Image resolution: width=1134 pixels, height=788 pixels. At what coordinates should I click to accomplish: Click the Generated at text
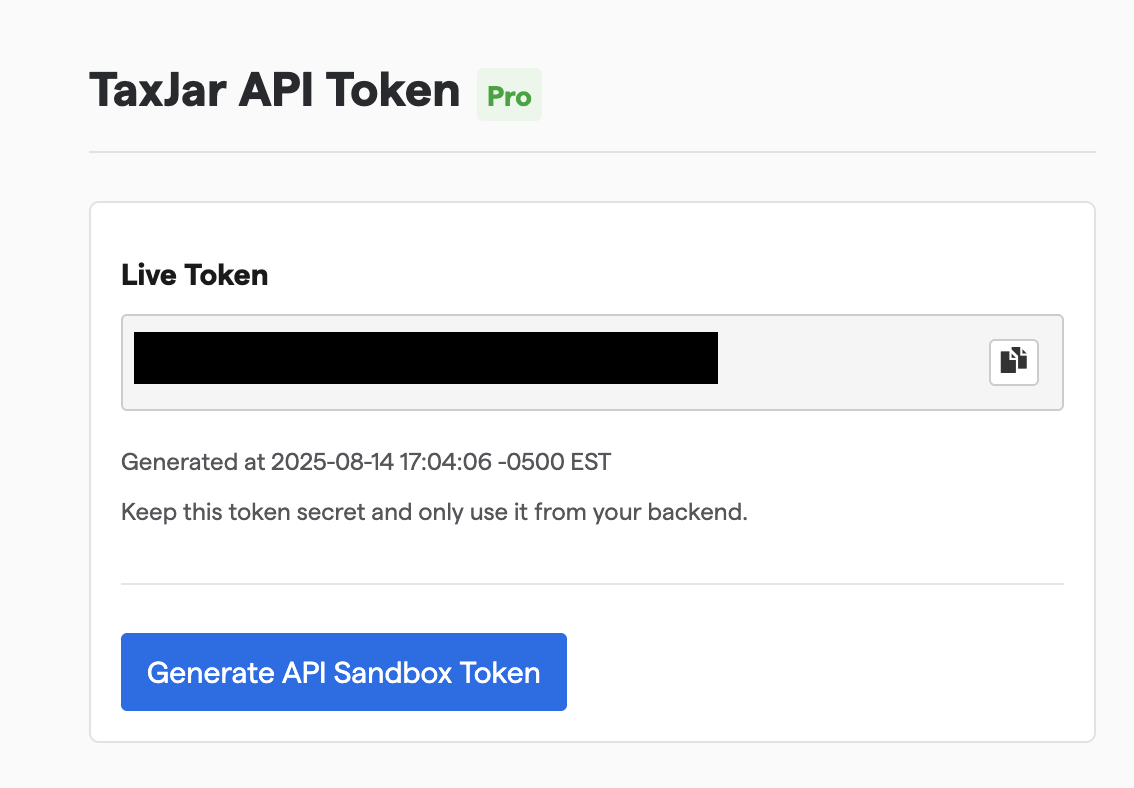click(x=193, y=461)
